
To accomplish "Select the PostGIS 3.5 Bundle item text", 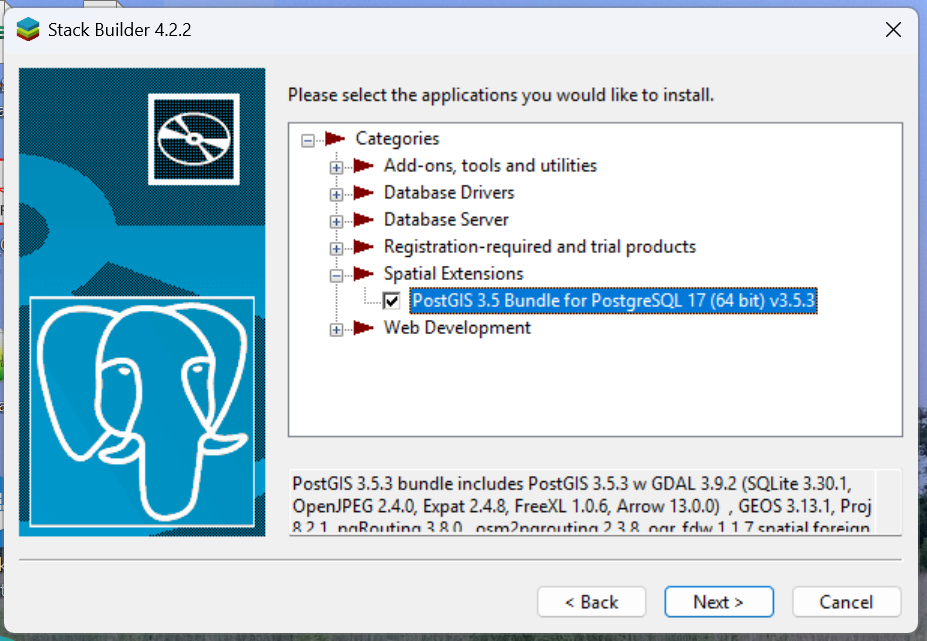I will 614,301.
